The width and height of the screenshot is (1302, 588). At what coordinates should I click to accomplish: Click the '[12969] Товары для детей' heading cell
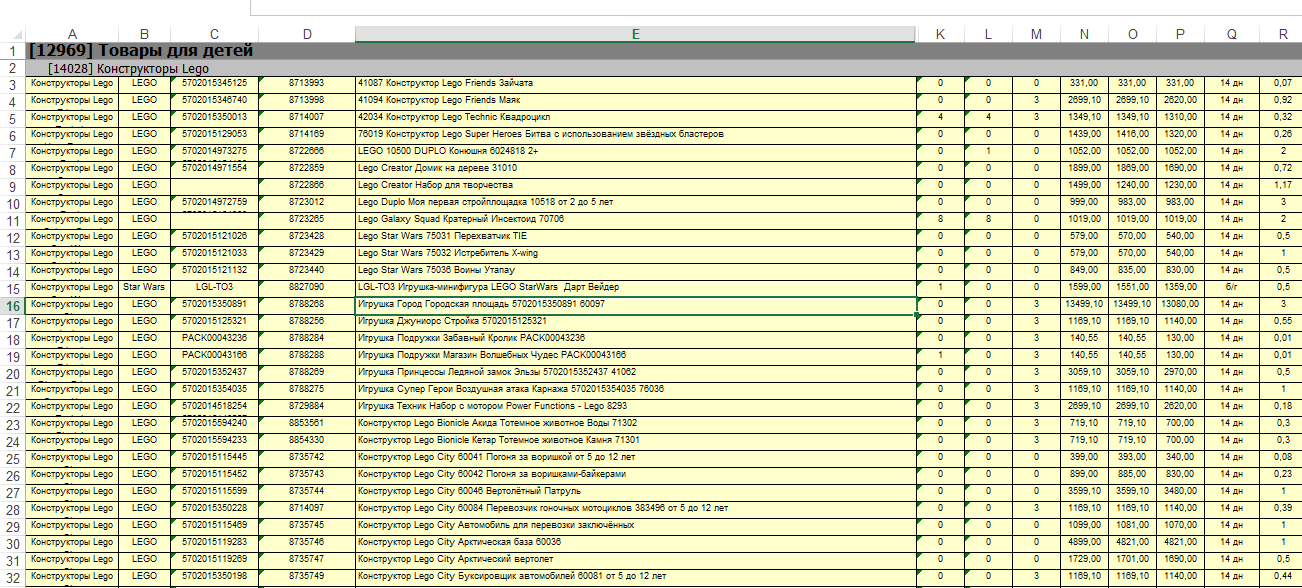(x=140, y=50)
